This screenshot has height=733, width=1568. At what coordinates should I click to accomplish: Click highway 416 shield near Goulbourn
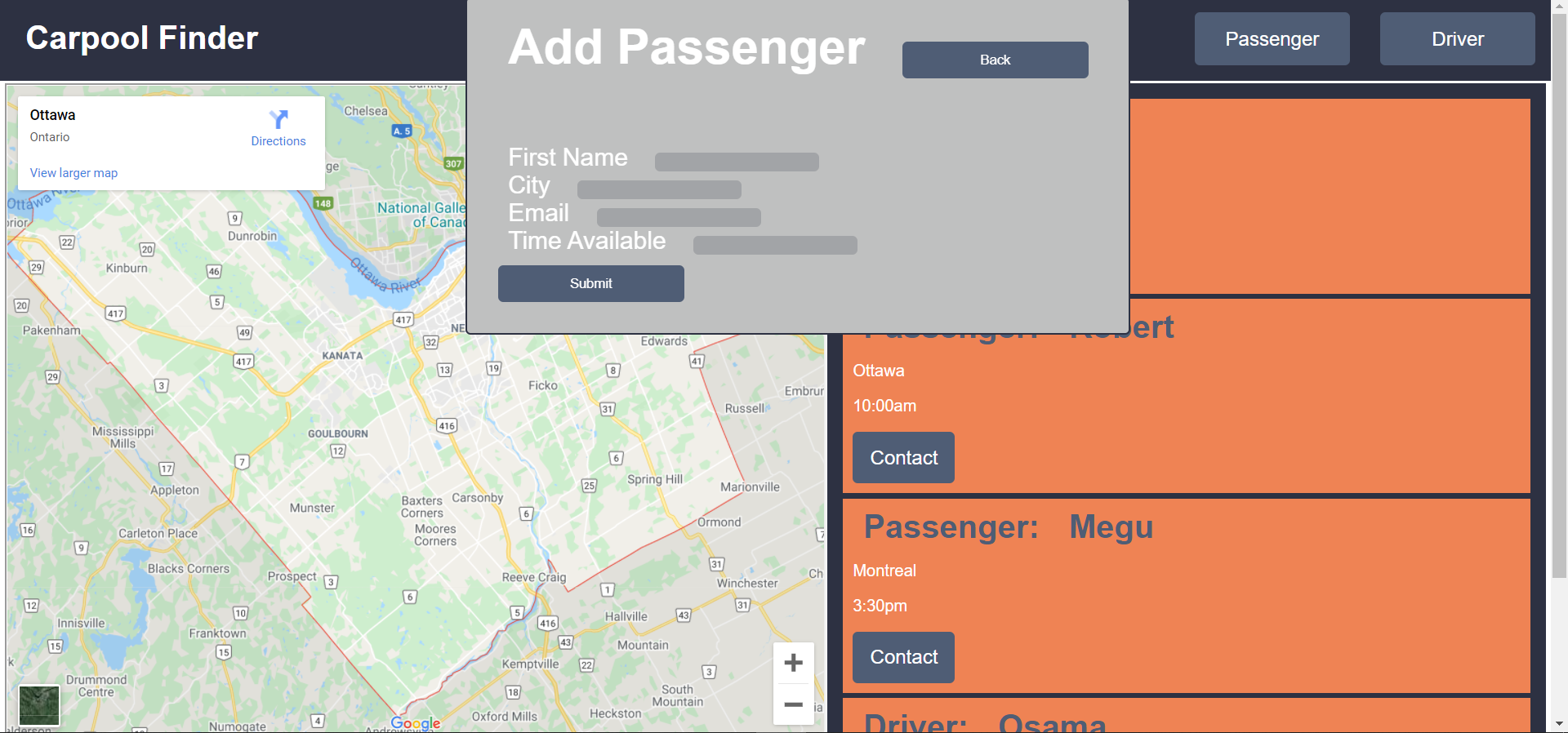pyautogui.click(x=447, y=425)
